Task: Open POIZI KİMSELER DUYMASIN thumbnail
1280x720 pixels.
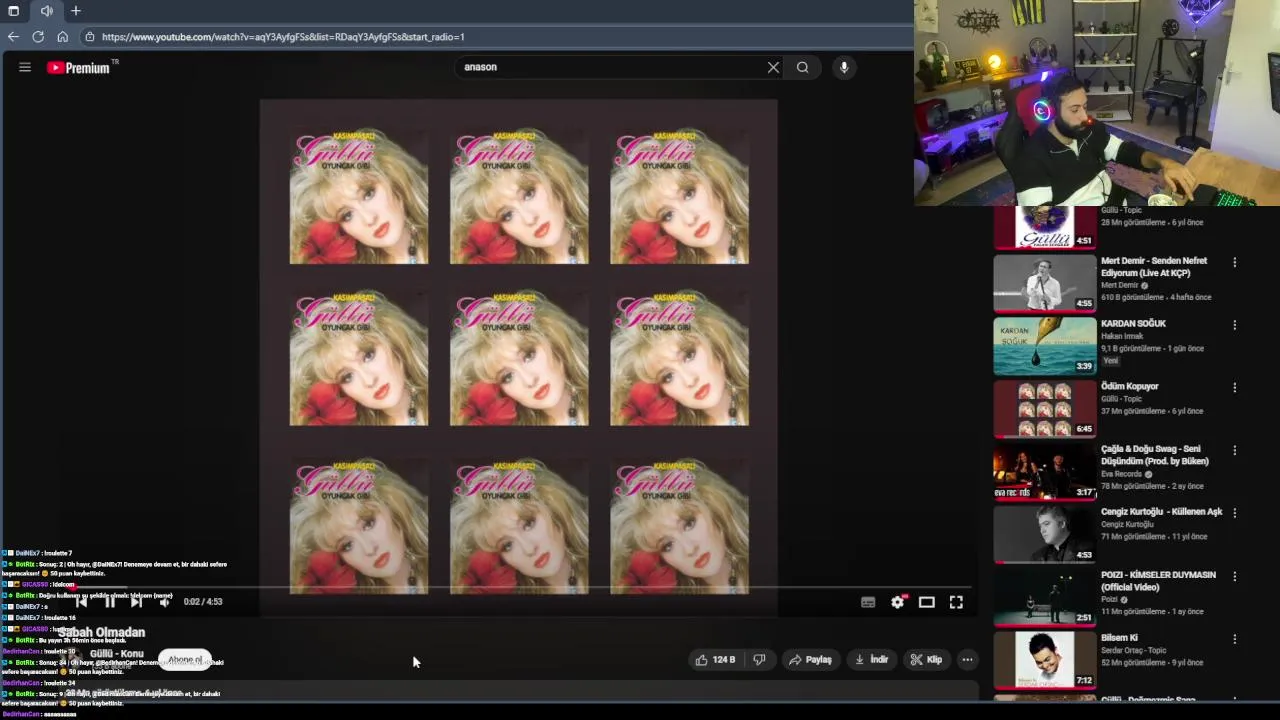Action: [1044, 598]
